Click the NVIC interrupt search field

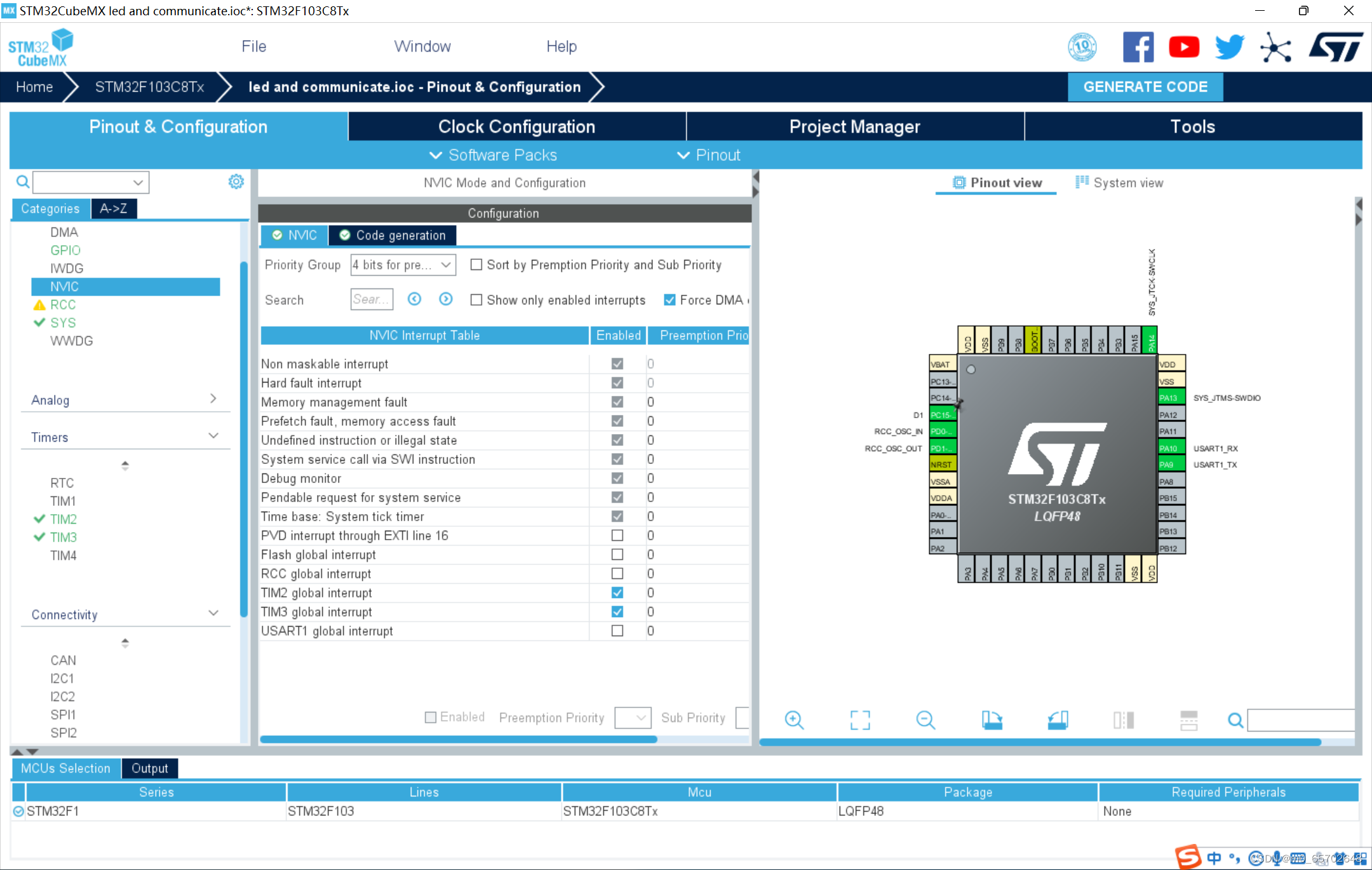371,299
